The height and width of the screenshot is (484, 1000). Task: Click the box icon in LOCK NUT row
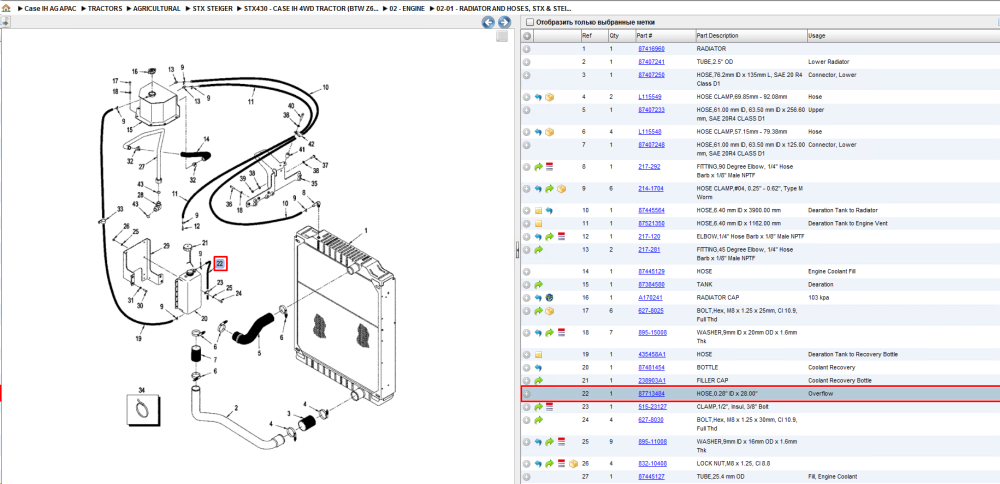(572, 464)
